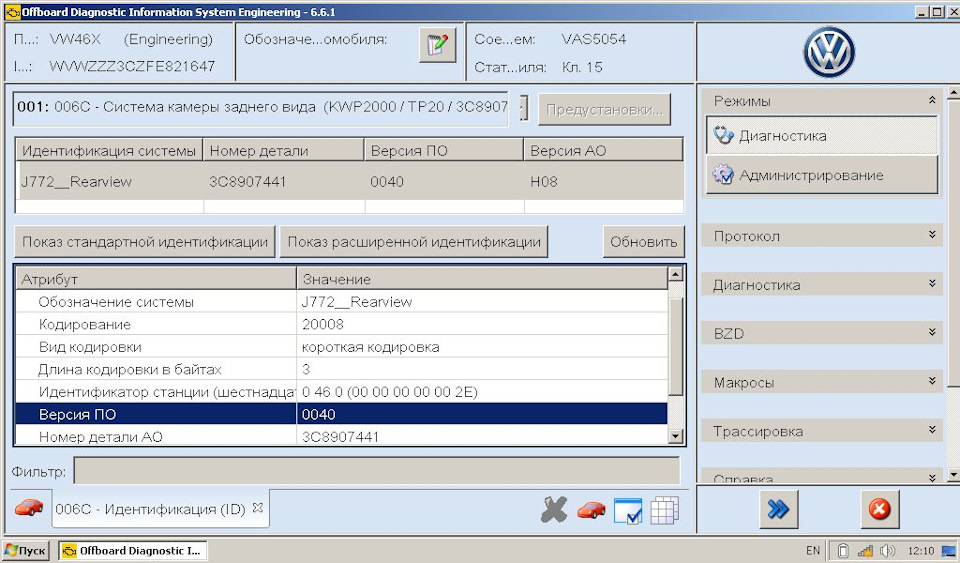The height and width of the screenshot is (563, 960).
Task: Open the Пуск start menu
Action: point(25,551)
